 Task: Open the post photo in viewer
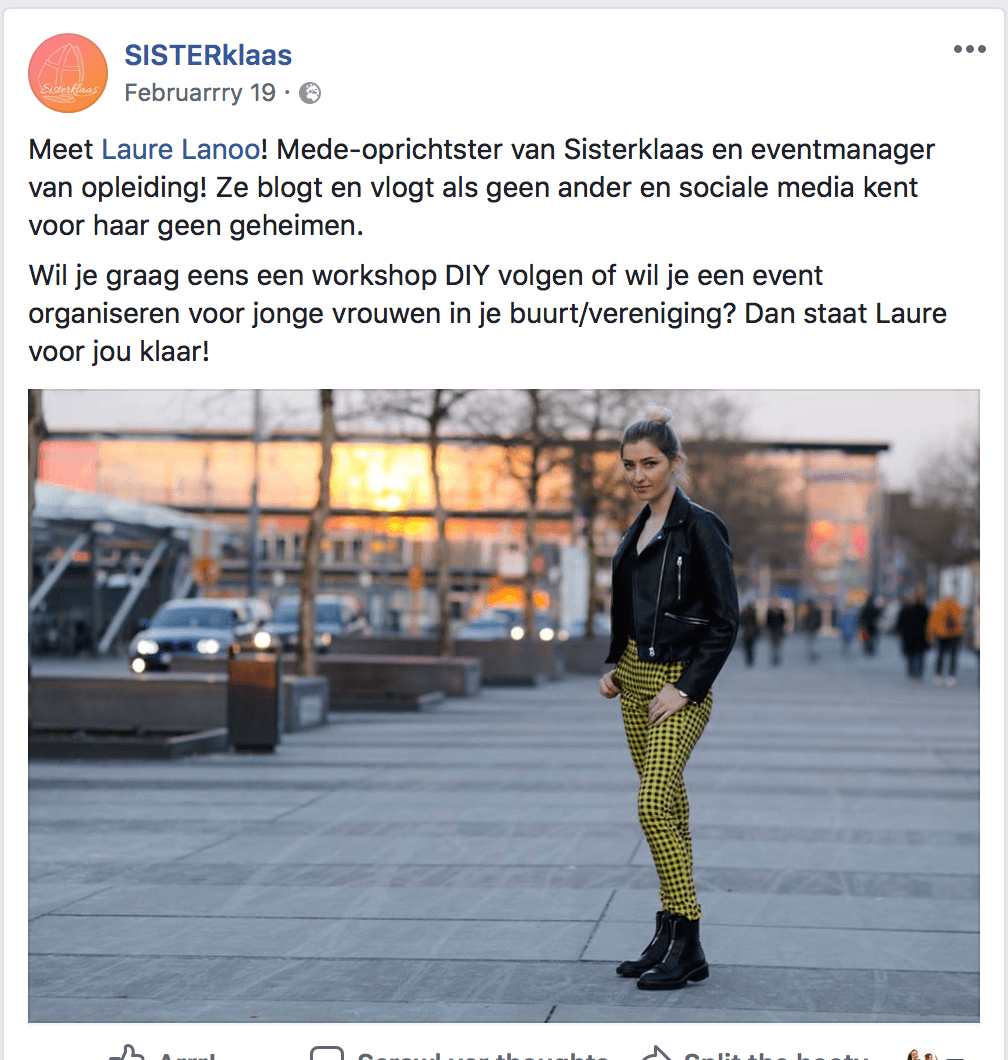tap(504, 706)
